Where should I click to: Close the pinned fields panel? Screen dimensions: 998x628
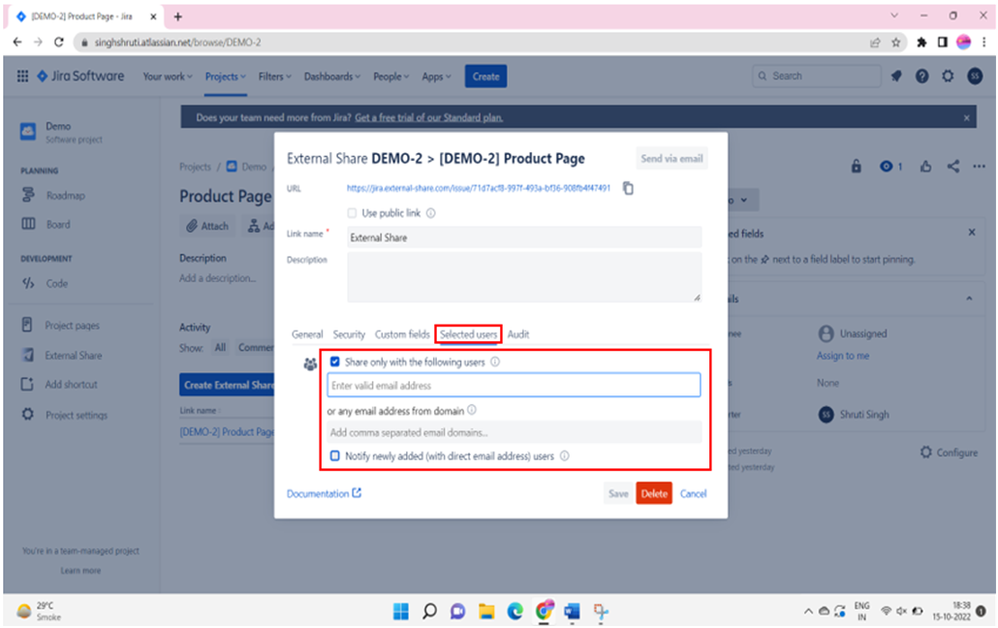(972, 232)
